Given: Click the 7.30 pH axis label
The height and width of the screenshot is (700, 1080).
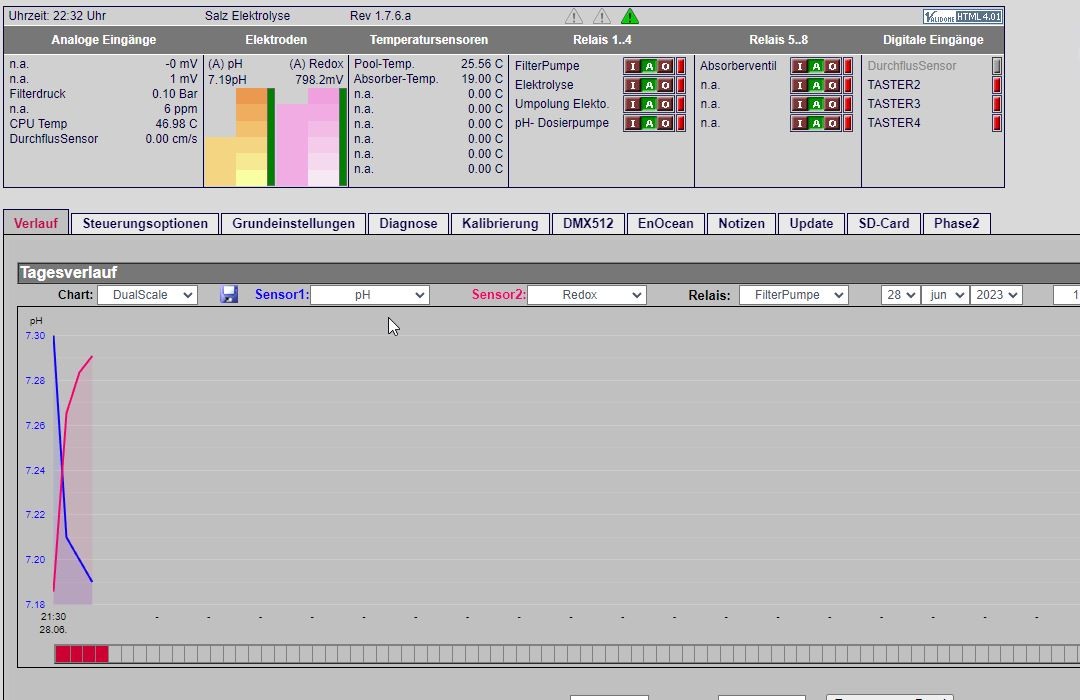Looking at the screenshot, I should [x=35, y=336].
